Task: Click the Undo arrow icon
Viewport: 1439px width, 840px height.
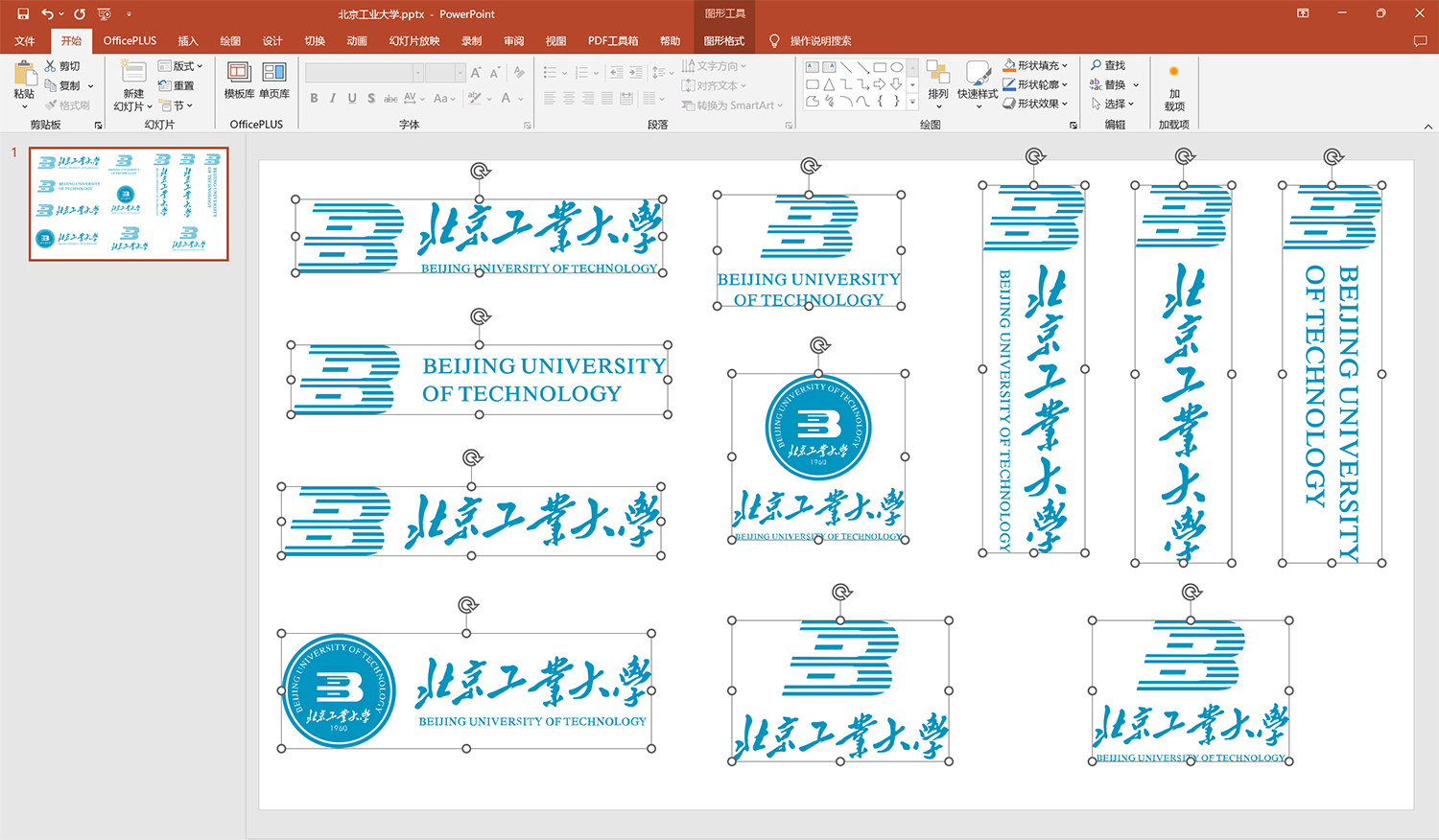Action: pos(47,14)
